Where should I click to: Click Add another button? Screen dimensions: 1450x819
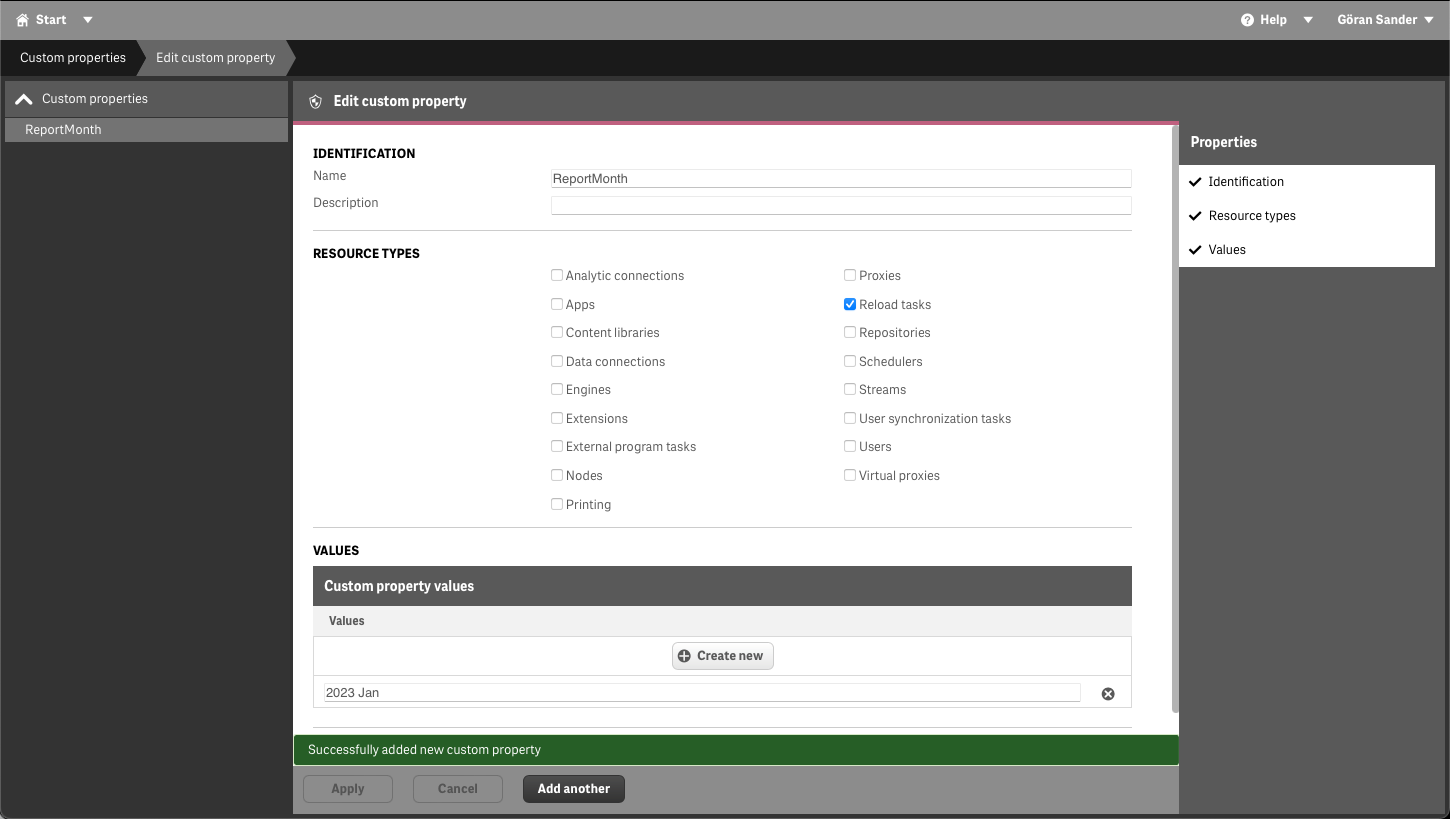[574, 789]
